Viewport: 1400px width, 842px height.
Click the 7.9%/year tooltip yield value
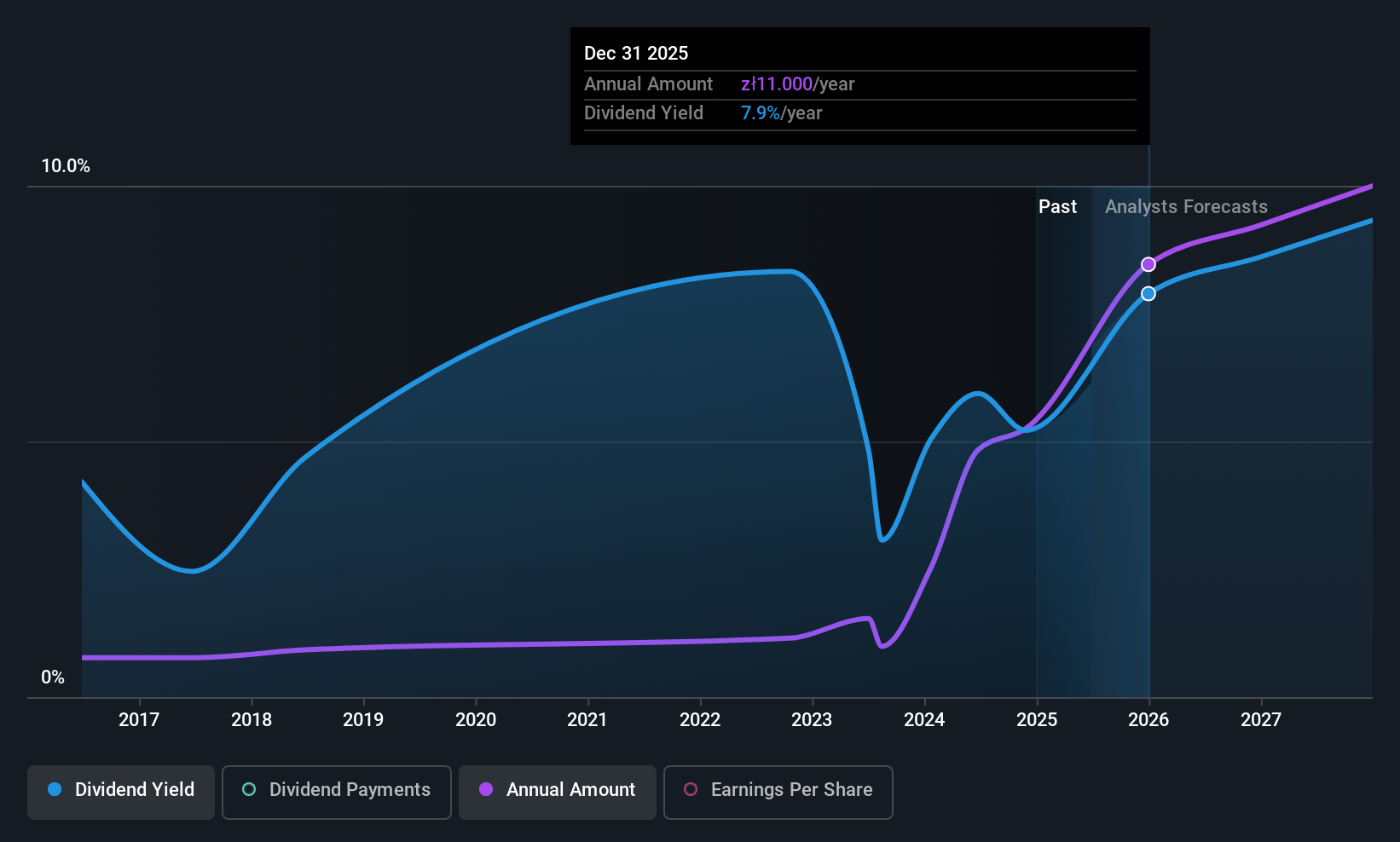[781, 112]
